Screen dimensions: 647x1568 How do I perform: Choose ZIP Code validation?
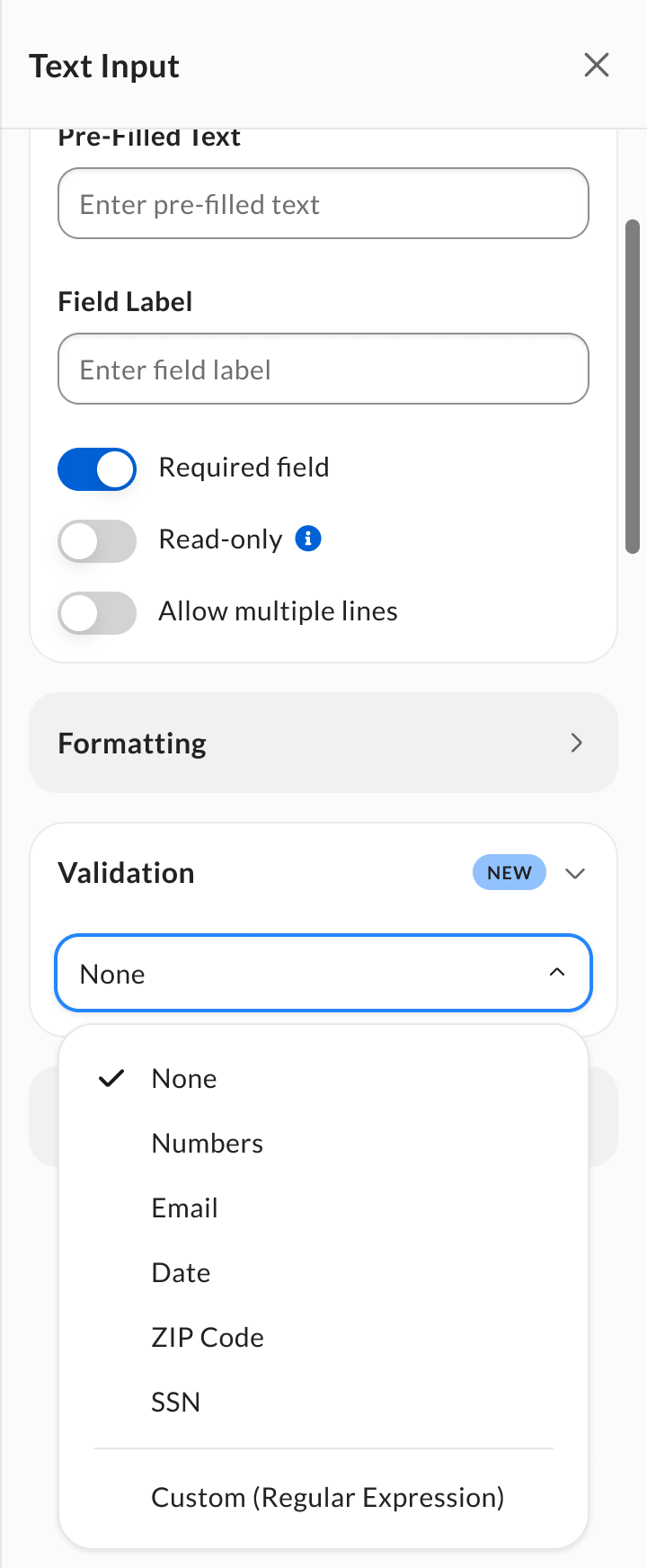point(208,1336)
